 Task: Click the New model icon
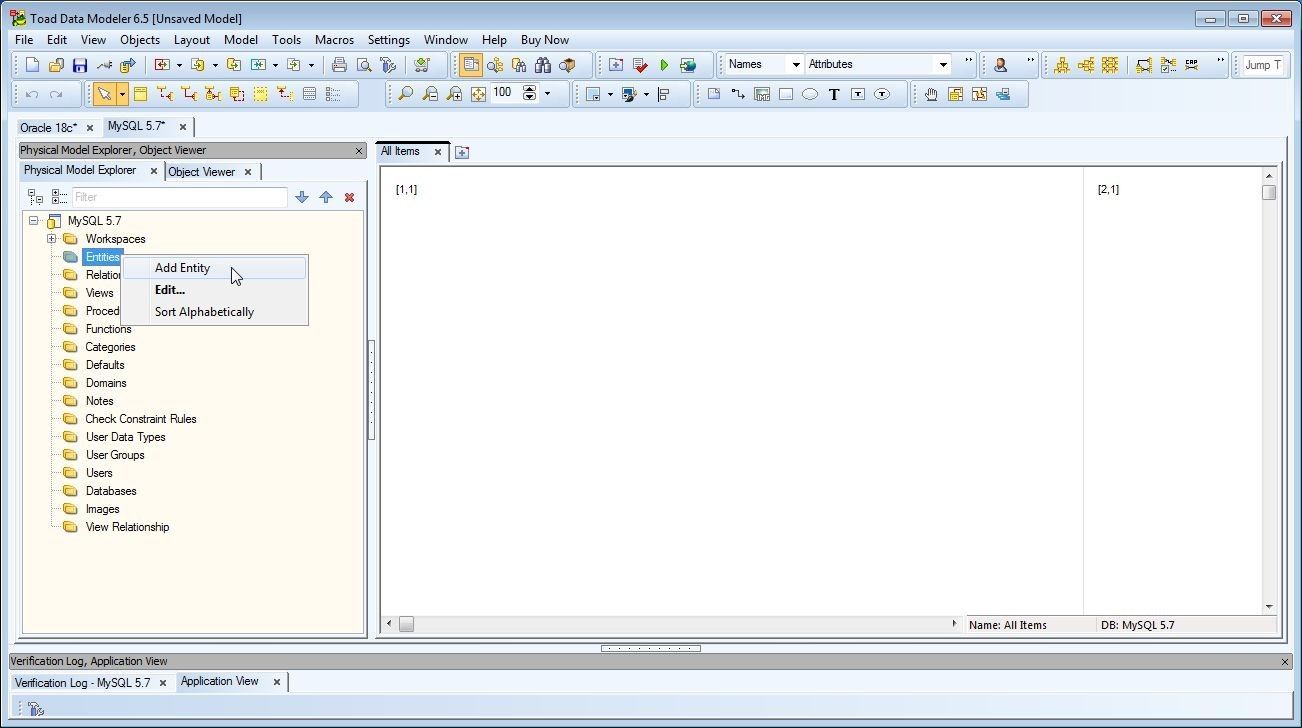pyautogui.click(x=32, y=65)
